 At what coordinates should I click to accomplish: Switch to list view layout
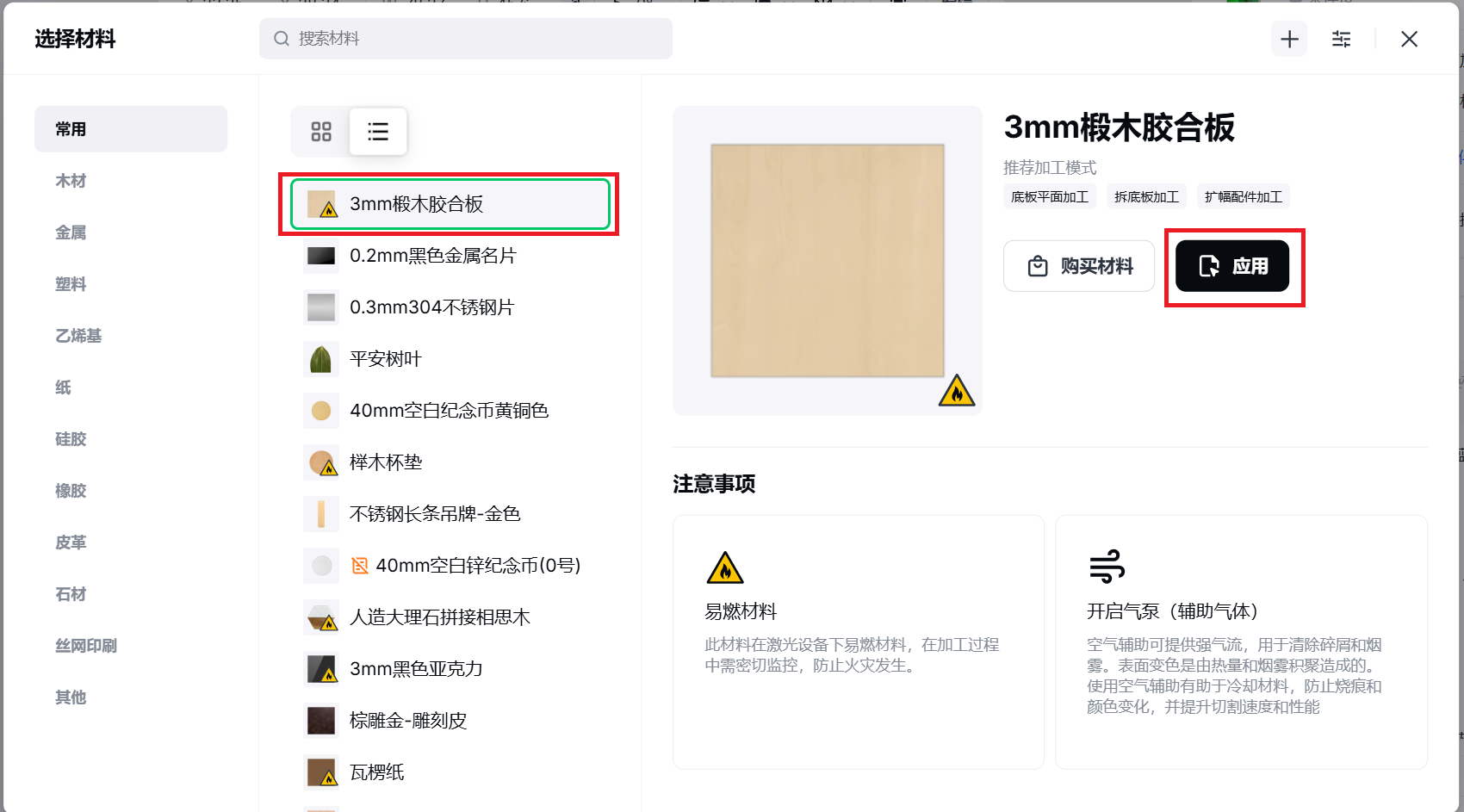378,131
